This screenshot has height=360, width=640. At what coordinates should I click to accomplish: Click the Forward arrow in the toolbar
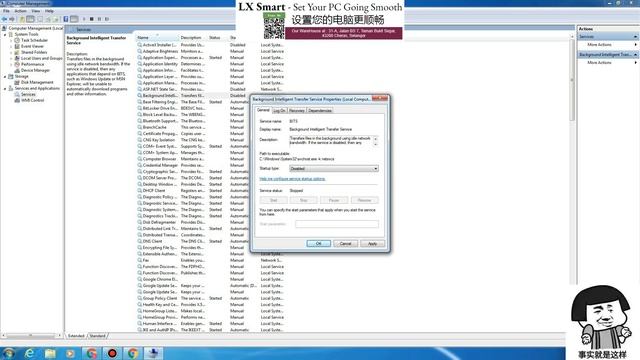click(x=12, y=19)
